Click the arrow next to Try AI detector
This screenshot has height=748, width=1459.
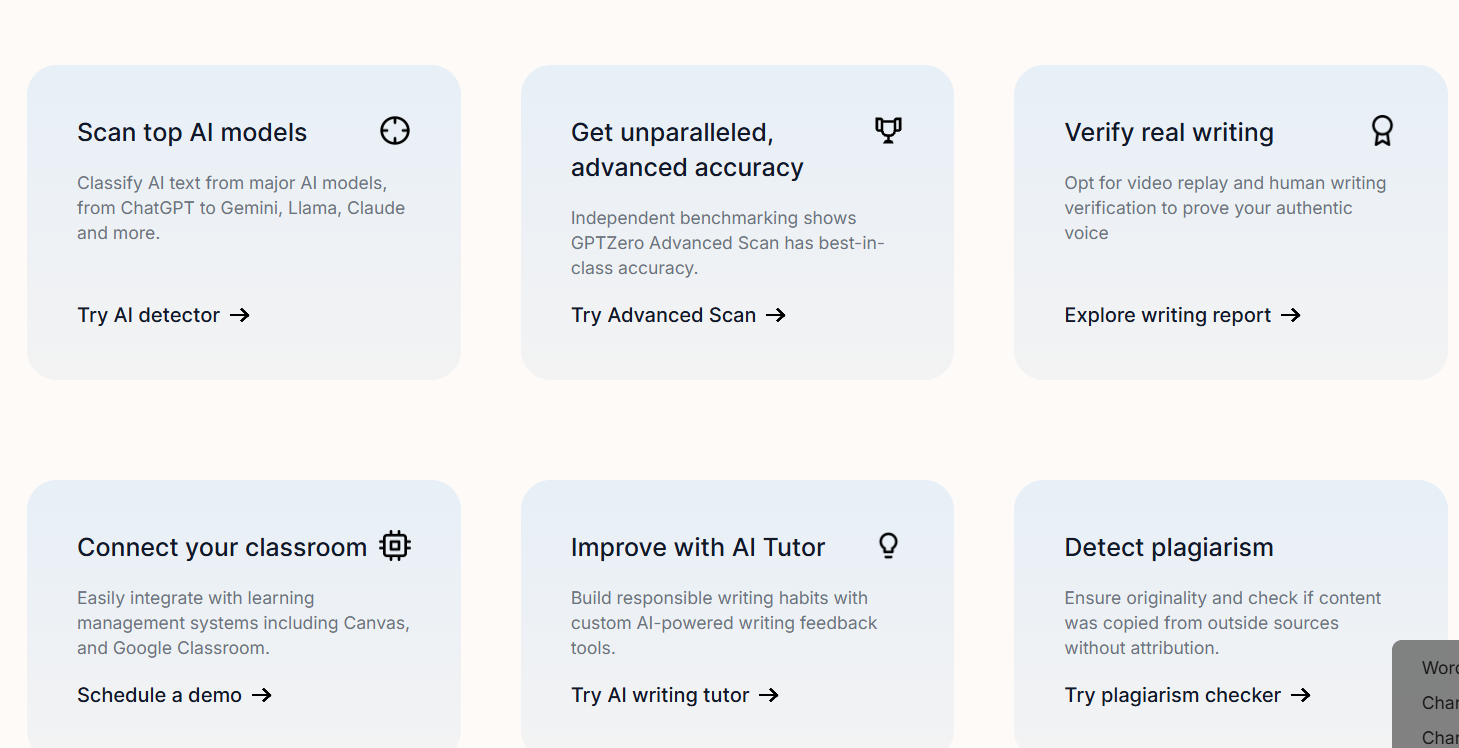pyautogui.click(x=240, y=315)
